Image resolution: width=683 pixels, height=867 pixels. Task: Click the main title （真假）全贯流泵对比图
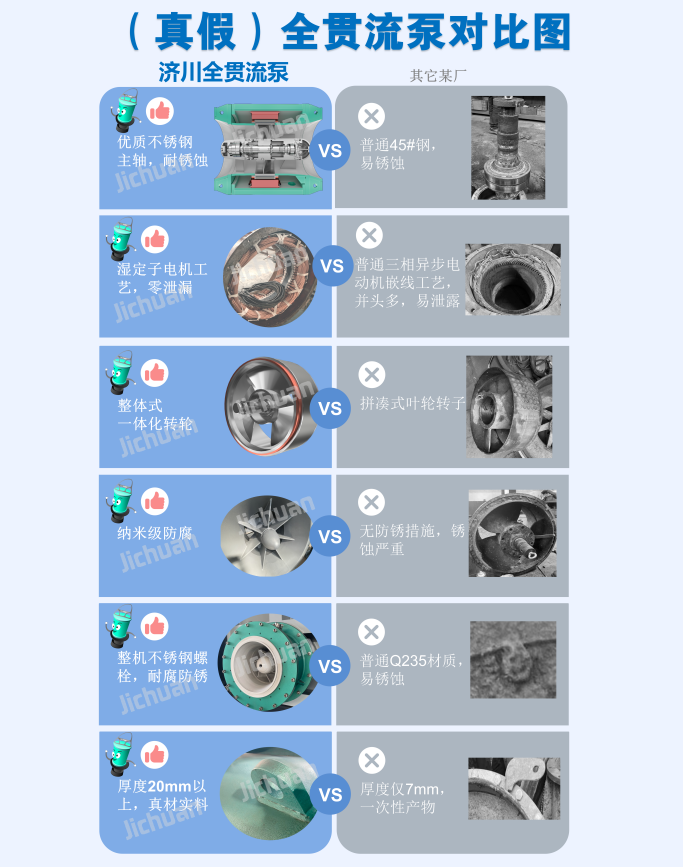click(348, 32)
